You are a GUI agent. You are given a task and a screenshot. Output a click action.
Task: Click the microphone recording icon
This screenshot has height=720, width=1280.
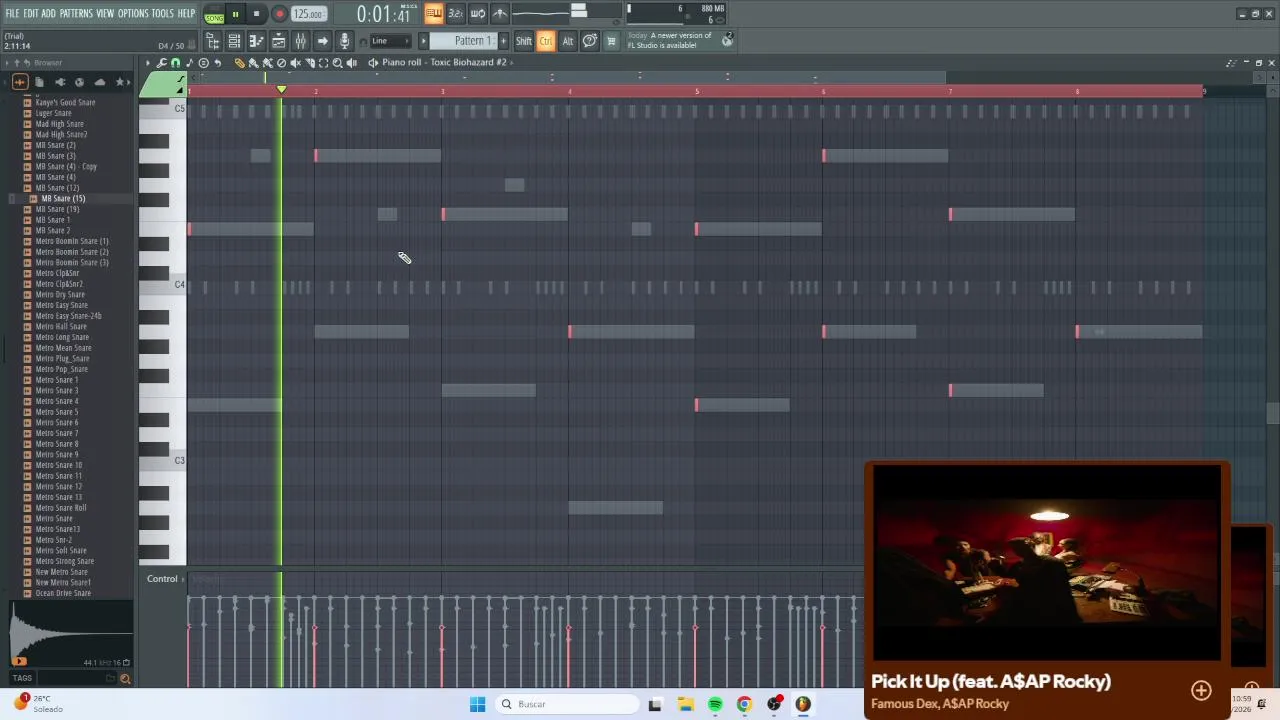point(344,41)
